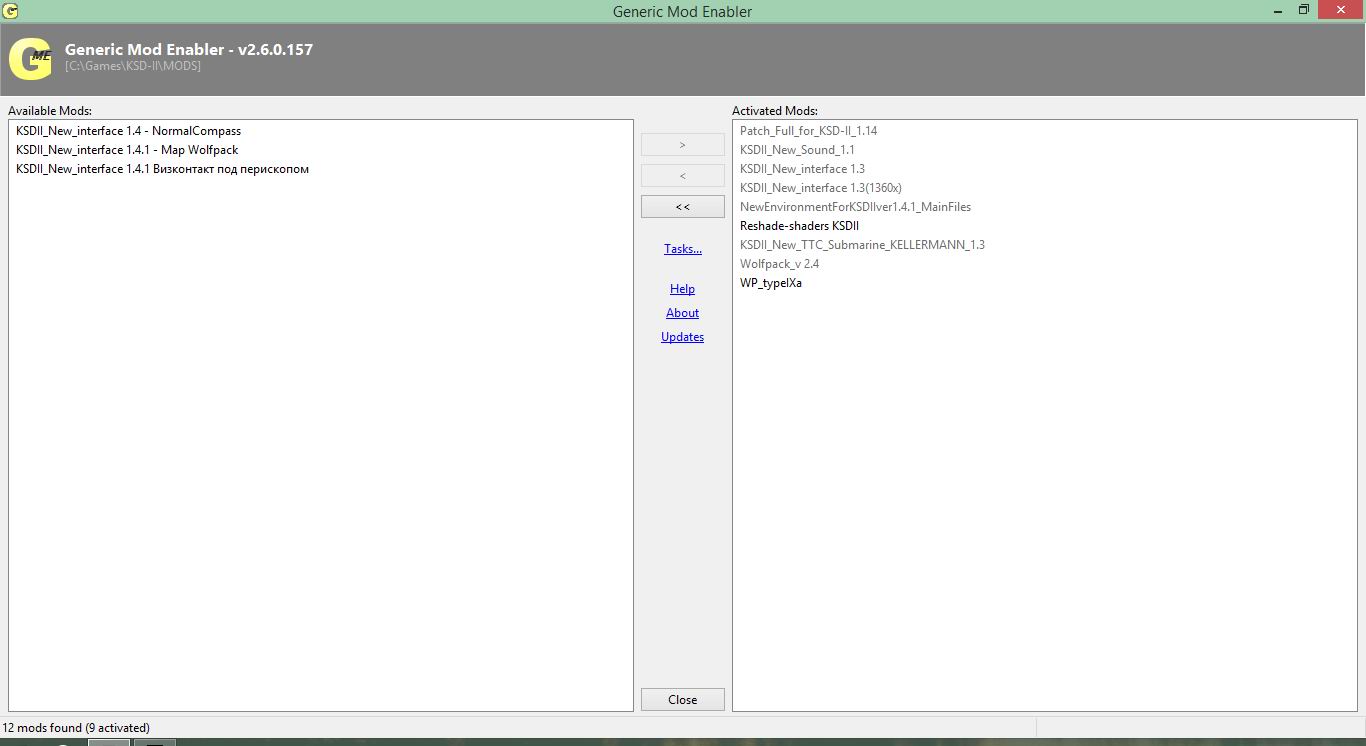This screenshot has width=1366, height=746.
Task: Select NewEnvironmentForKSDIIver1.4.1_MainFiles mod
Action: [x=855, y=207]
